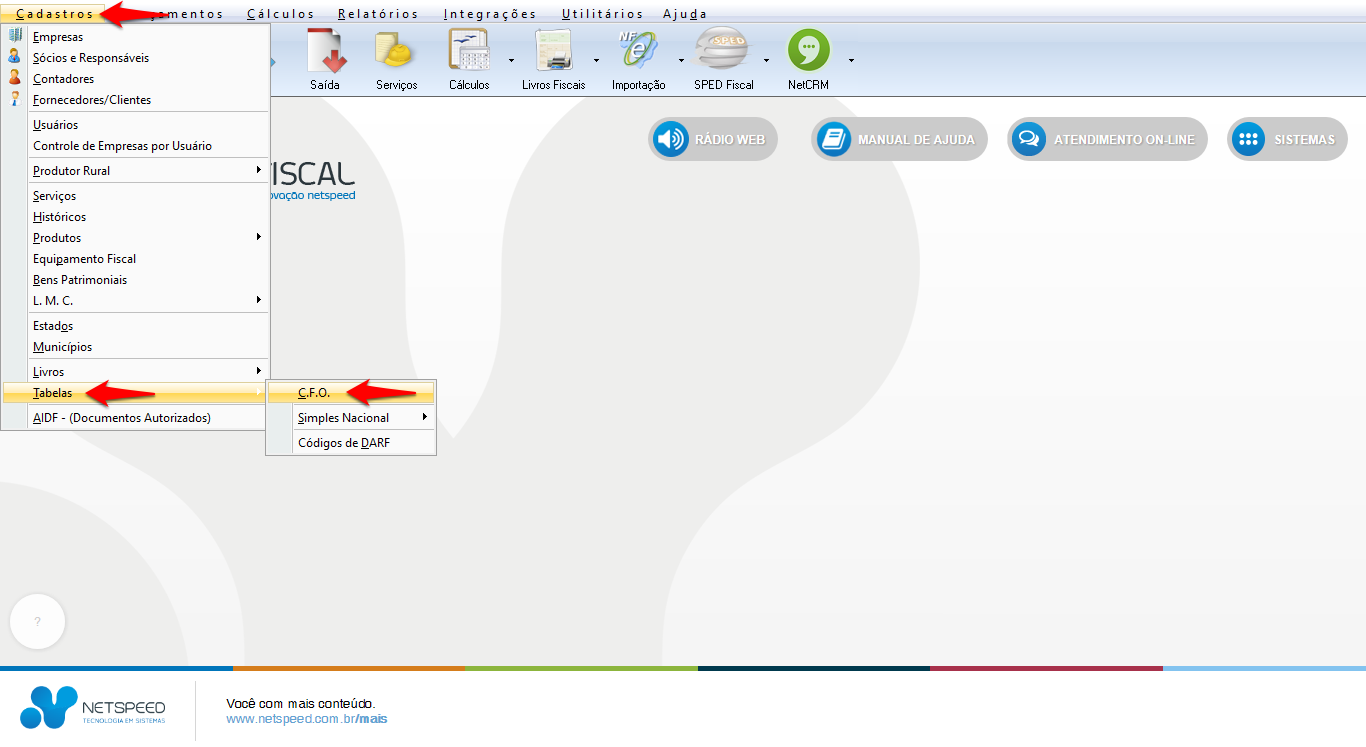Select Históricos menu entry
The width and height of the screenshot is (1366, 747).
coord(136,216)
